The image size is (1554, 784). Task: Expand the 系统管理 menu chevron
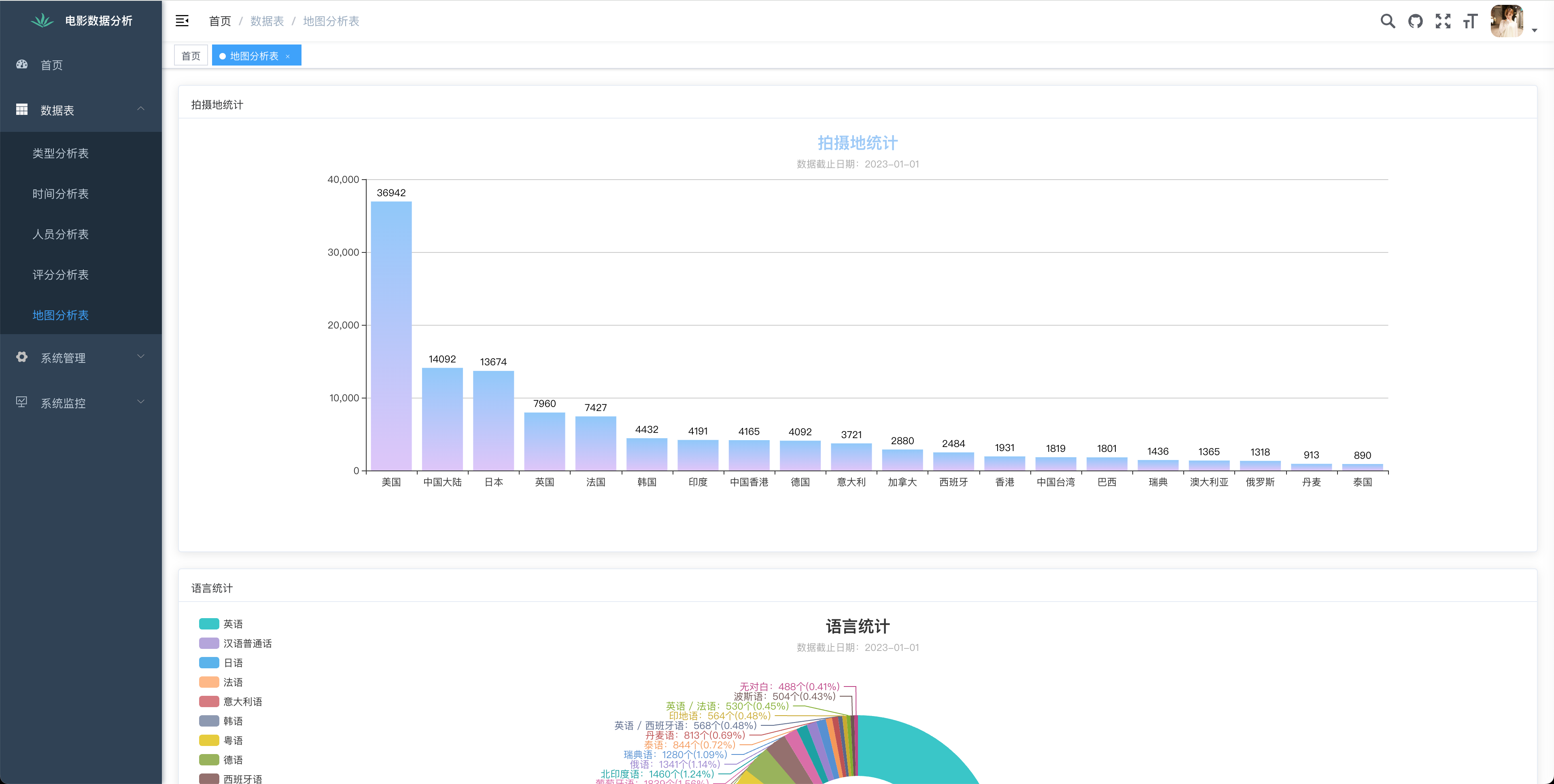pos(140,357)
